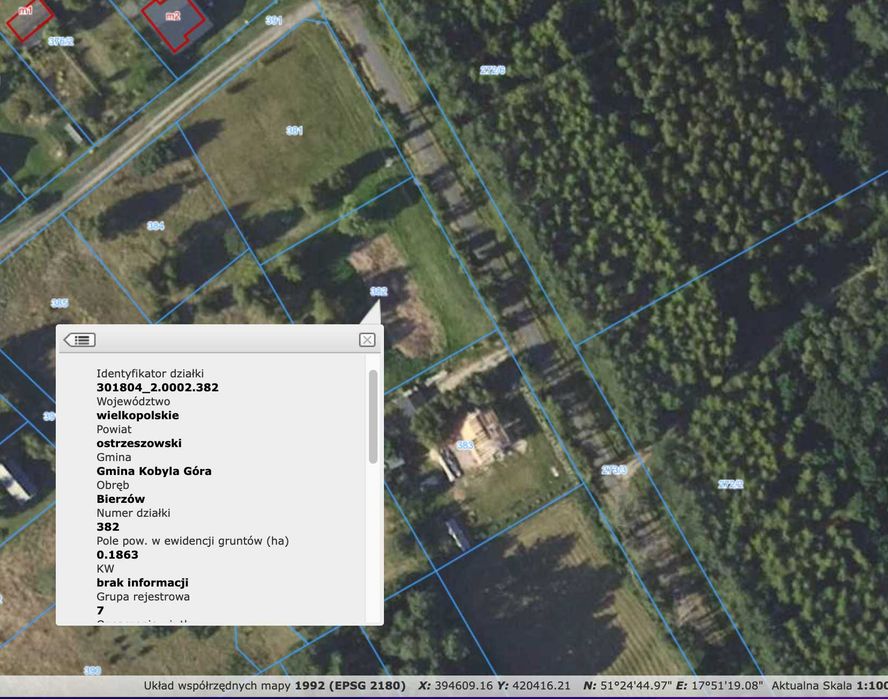The height and width of the screenshot is (699, 888).
Task: Click the list-back icon in the parcel popup
Action: pos(79,340)
